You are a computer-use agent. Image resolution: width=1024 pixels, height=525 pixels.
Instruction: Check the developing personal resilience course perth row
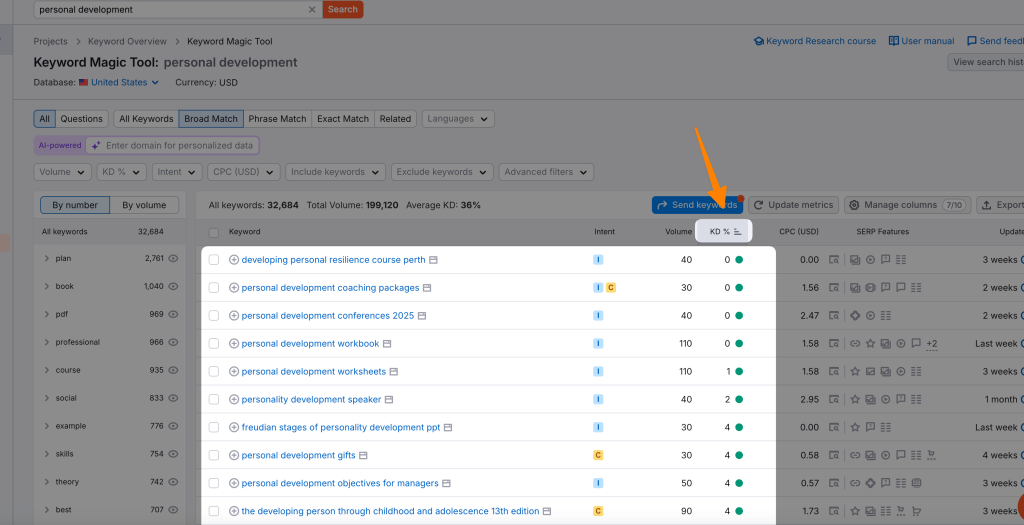(x=214, y=260)
